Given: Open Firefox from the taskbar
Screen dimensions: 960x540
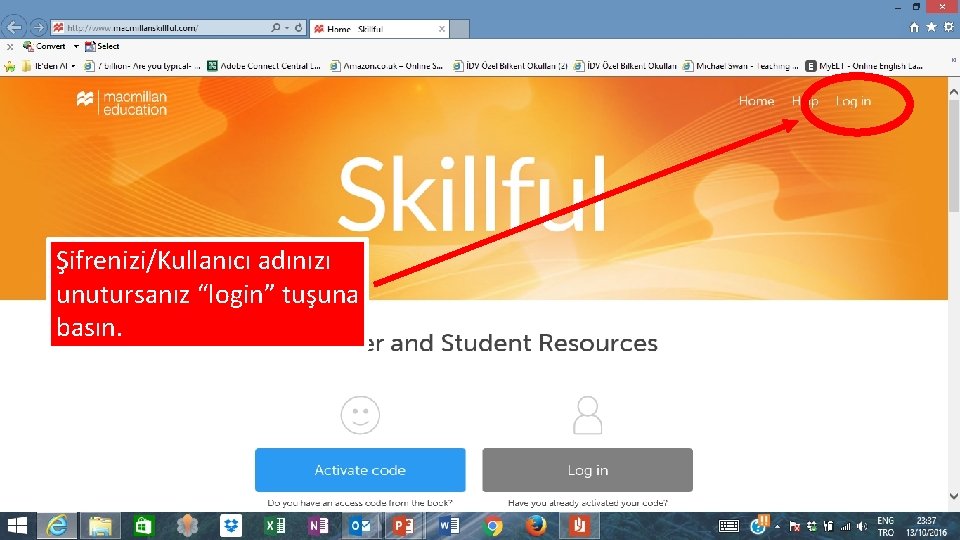Looking at the screenshot, I should 536,526.
